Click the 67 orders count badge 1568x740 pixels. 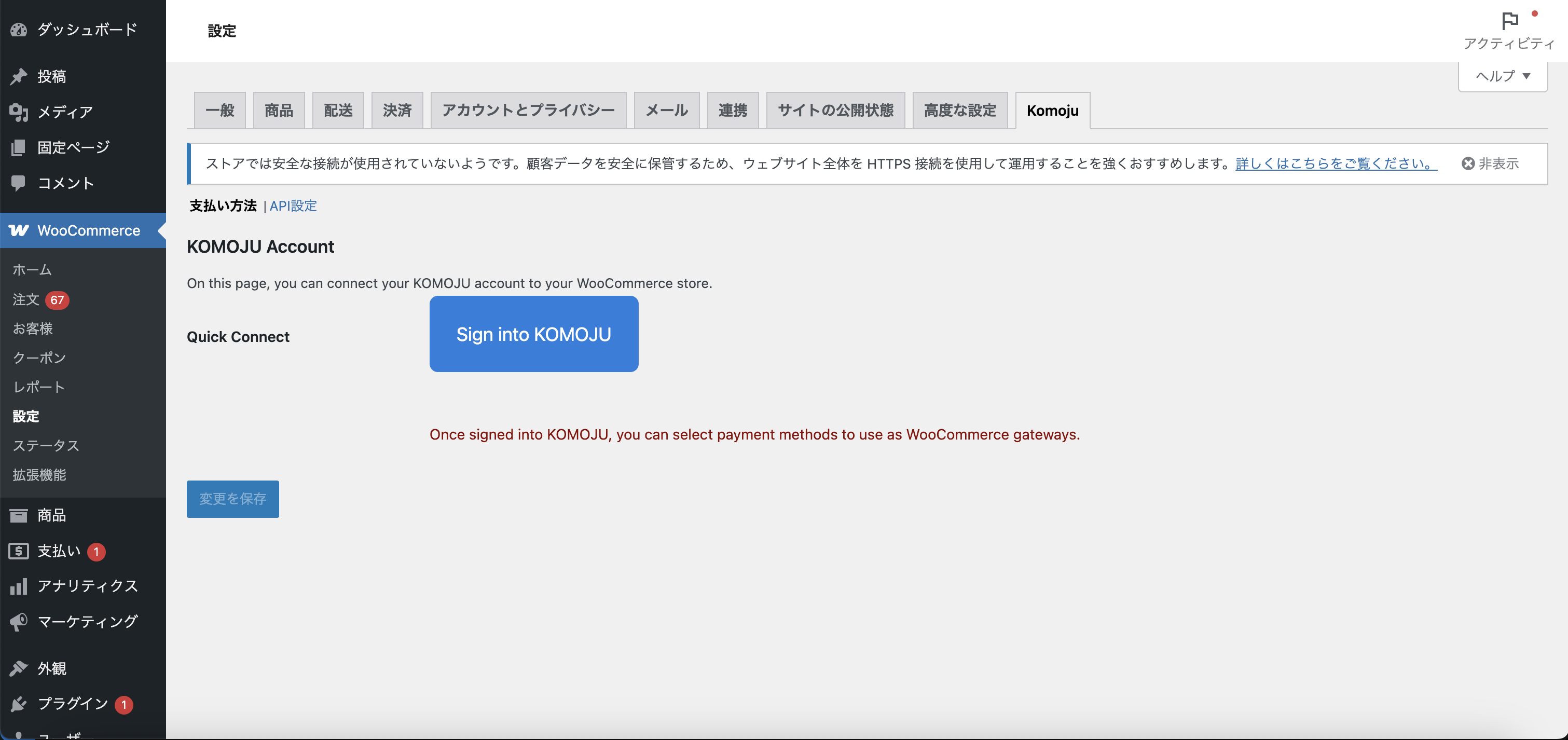click(57, 300)
